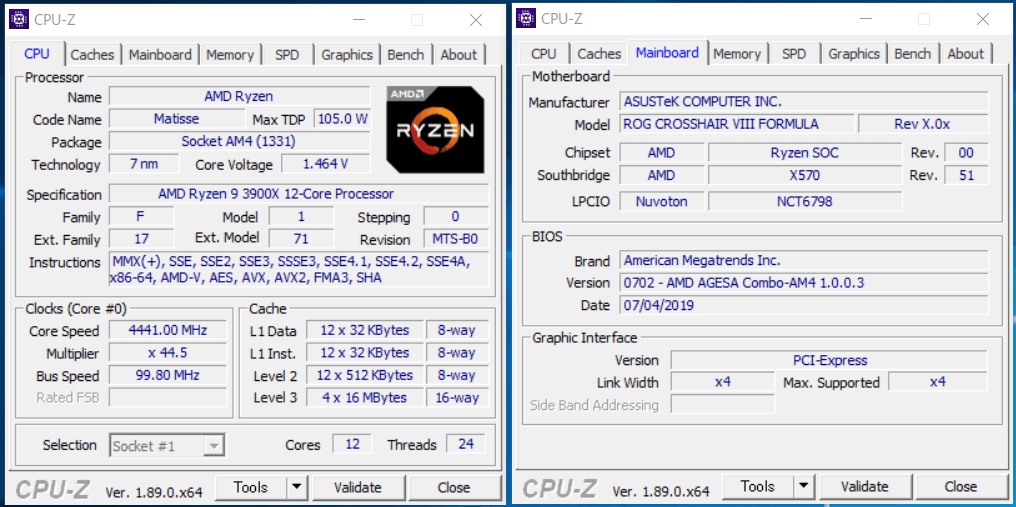Open the Graphics tab in left window

click(347, 55)
